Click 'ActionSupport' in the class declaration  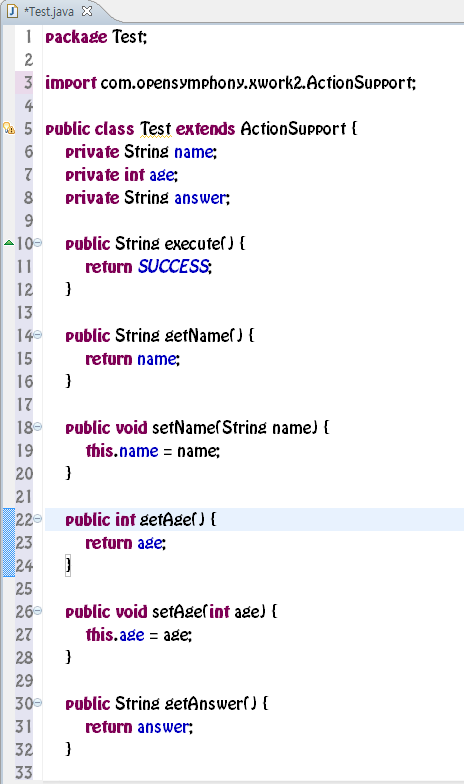pos(293,129)
